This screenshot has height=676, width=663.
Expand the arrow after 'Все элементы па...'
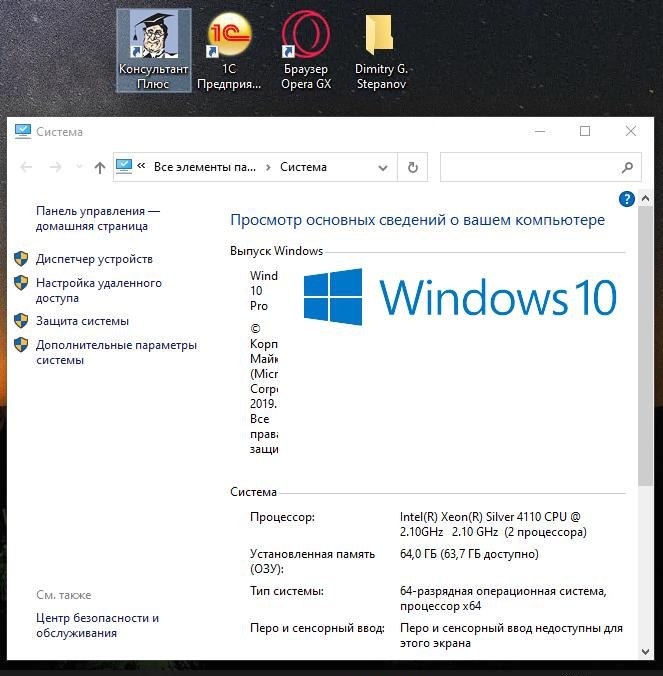coord(268,167)
